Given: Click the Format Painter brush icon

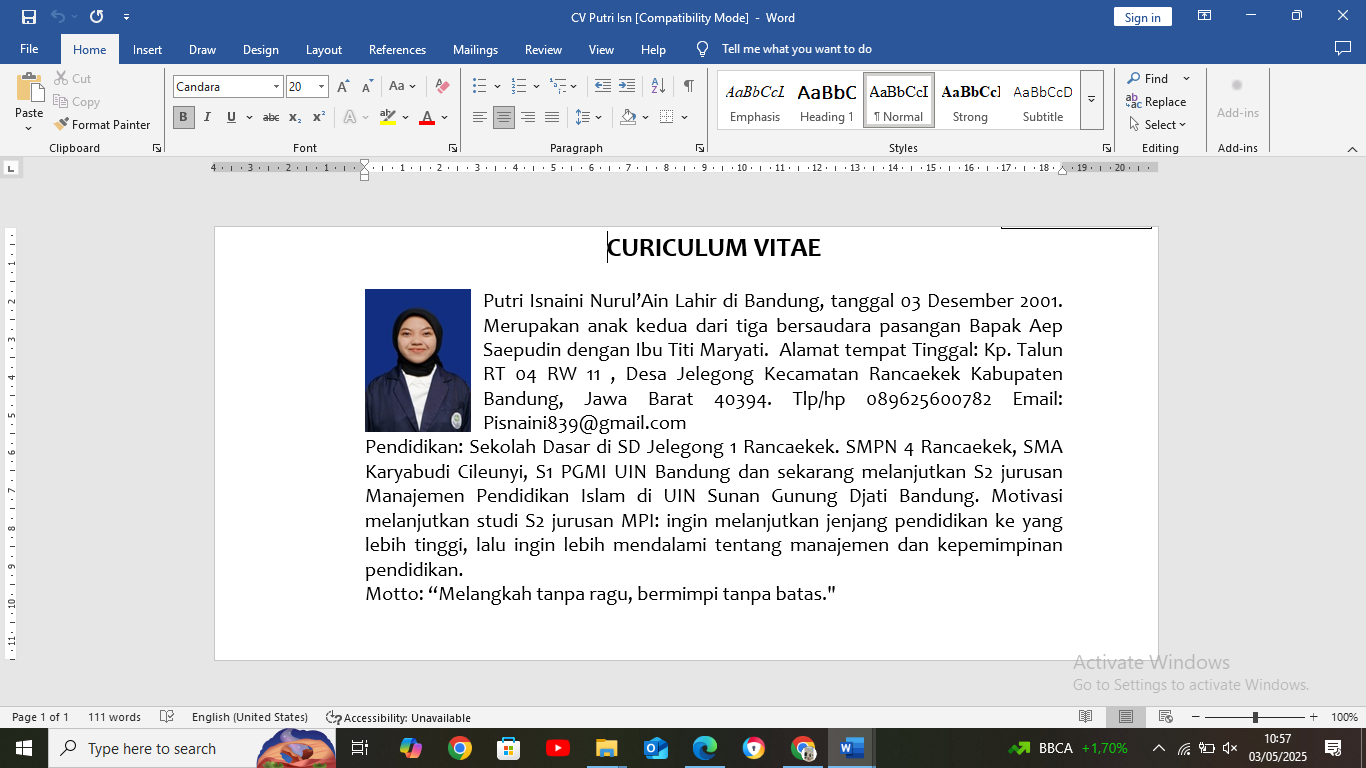Looking at the screenshot, I should tap(62, 125).
